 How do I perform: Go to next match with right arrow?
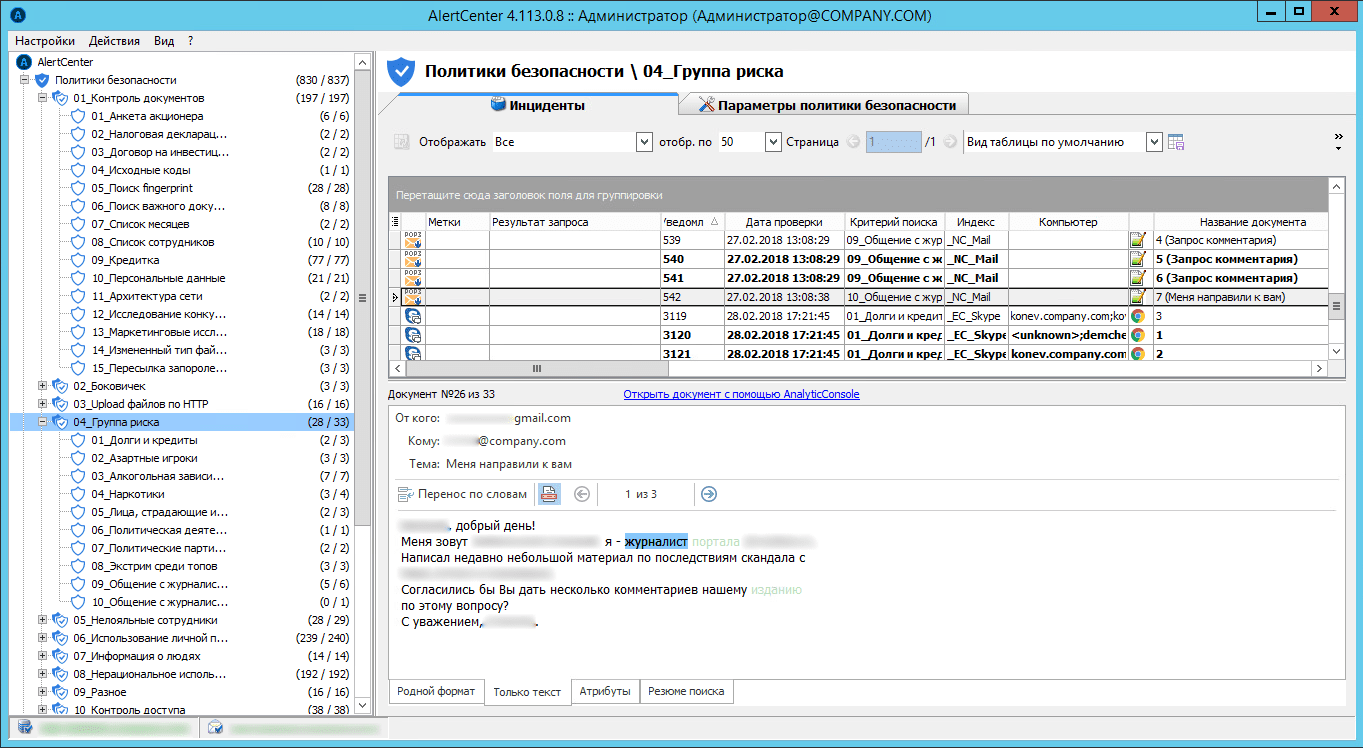pyautogui.click(x=708, y=494)
